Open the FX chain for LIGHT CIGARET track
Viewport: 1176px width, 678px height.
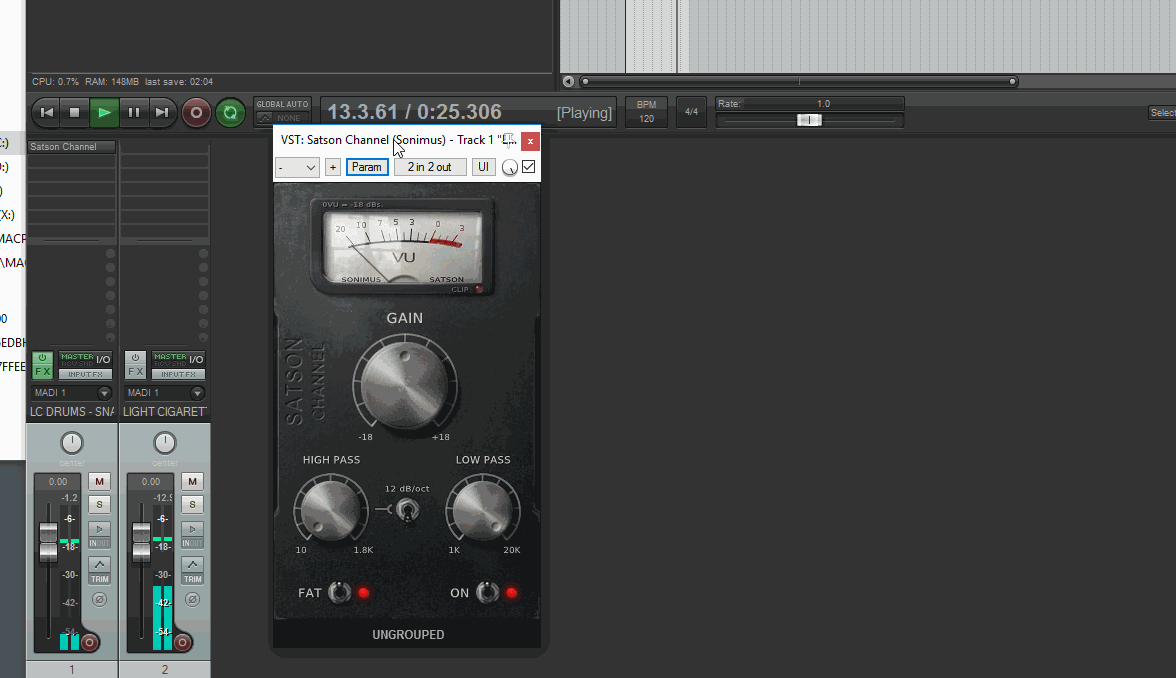135,371
